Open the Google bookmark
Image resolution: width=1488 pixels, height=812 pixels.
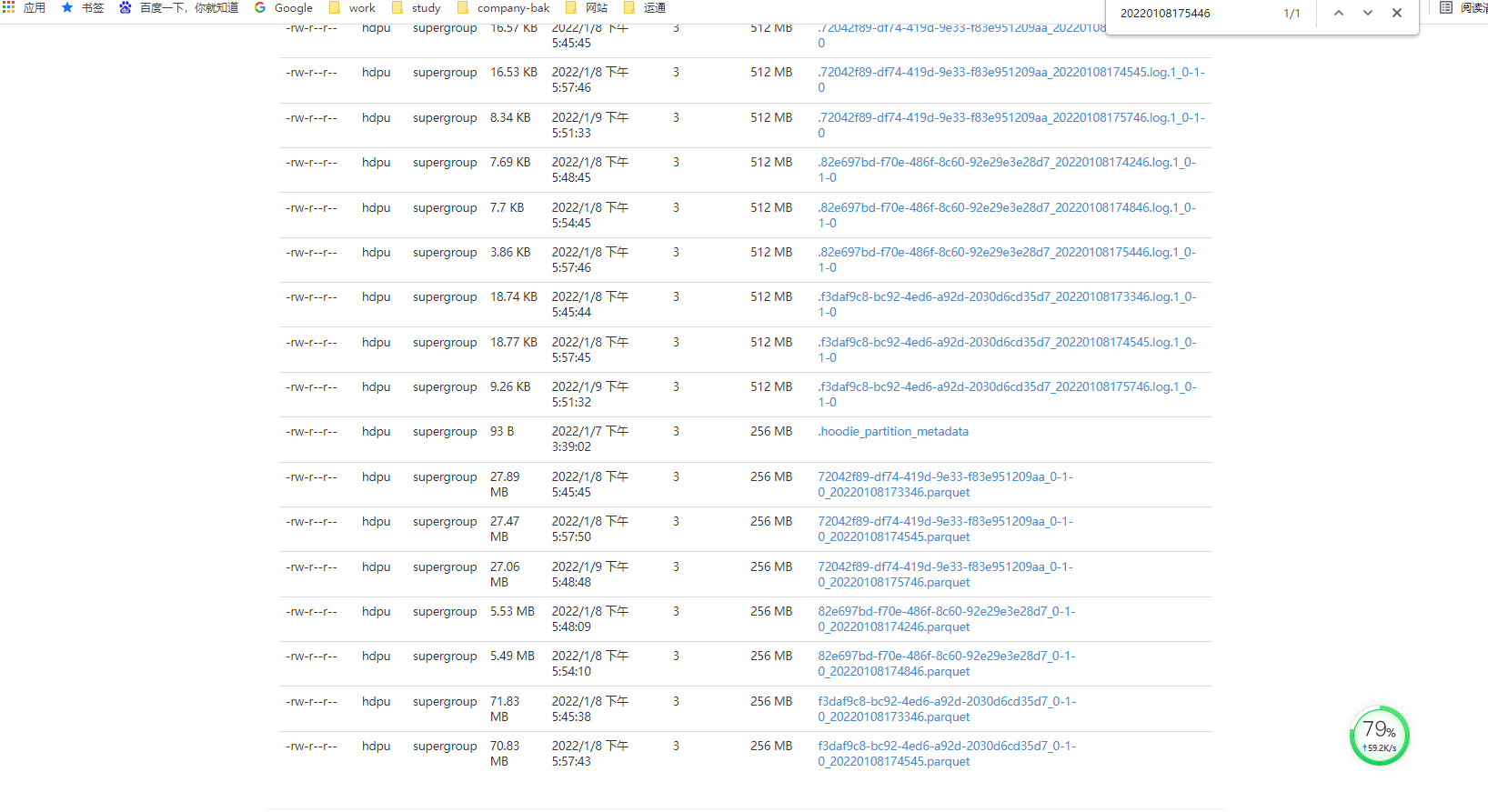point(283,7)
